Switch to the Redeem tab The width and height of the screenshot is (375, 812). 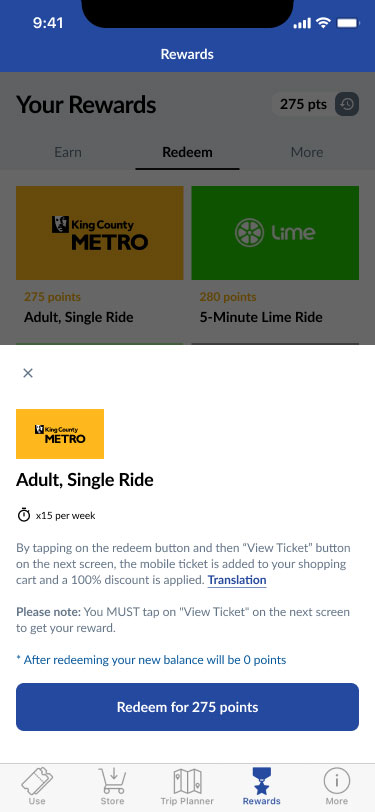point(188,152)
